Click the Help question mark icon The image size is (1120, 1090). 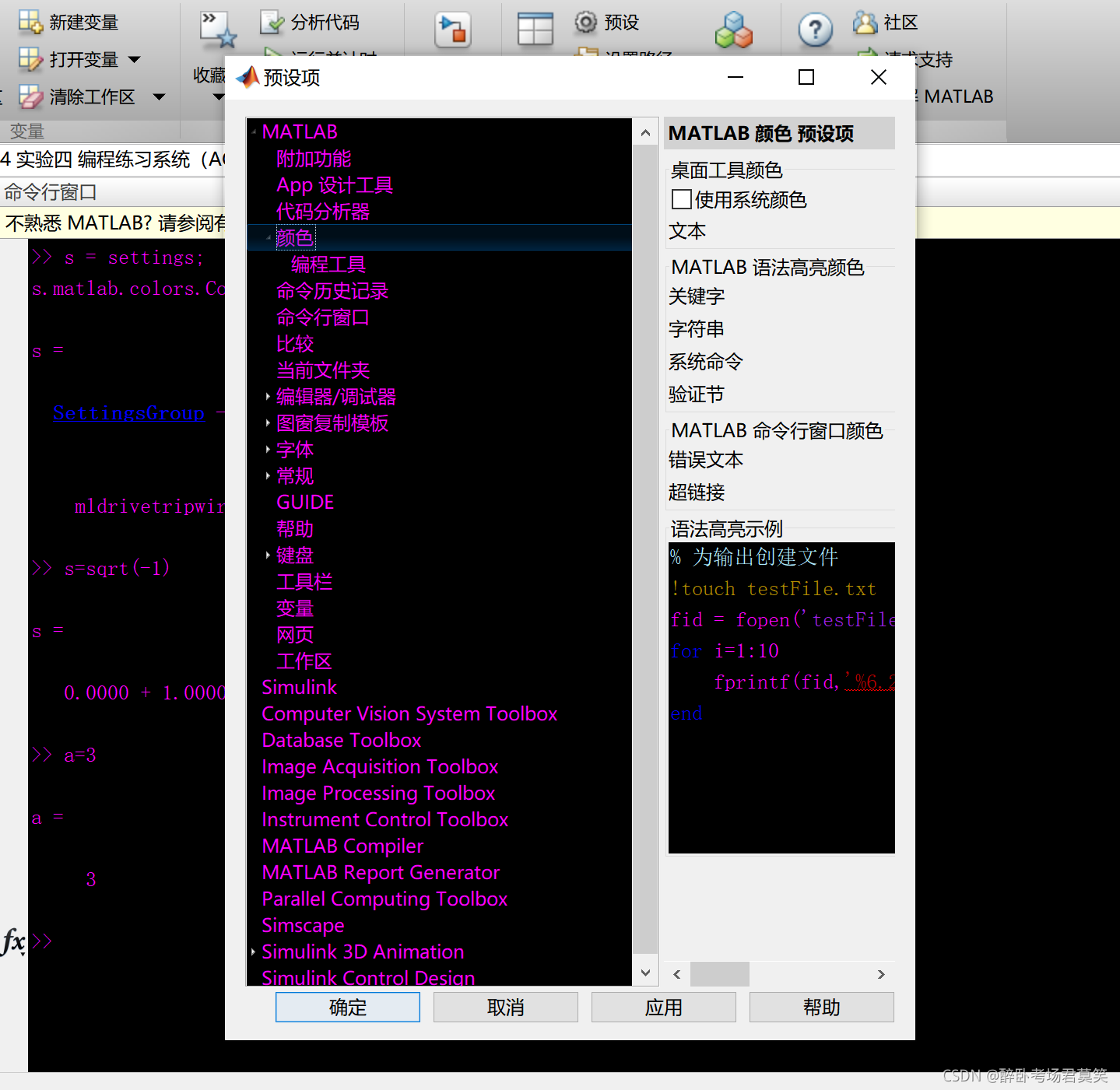pyautogui.click(x=815, y=30)
